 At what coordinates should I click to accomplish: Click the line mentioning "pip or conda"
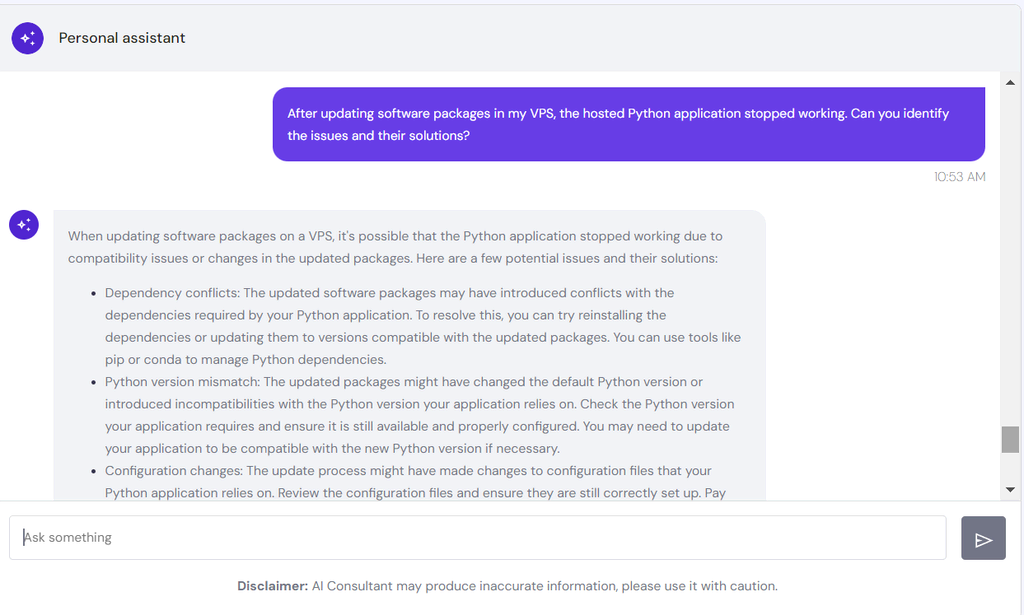pos(246,360)
